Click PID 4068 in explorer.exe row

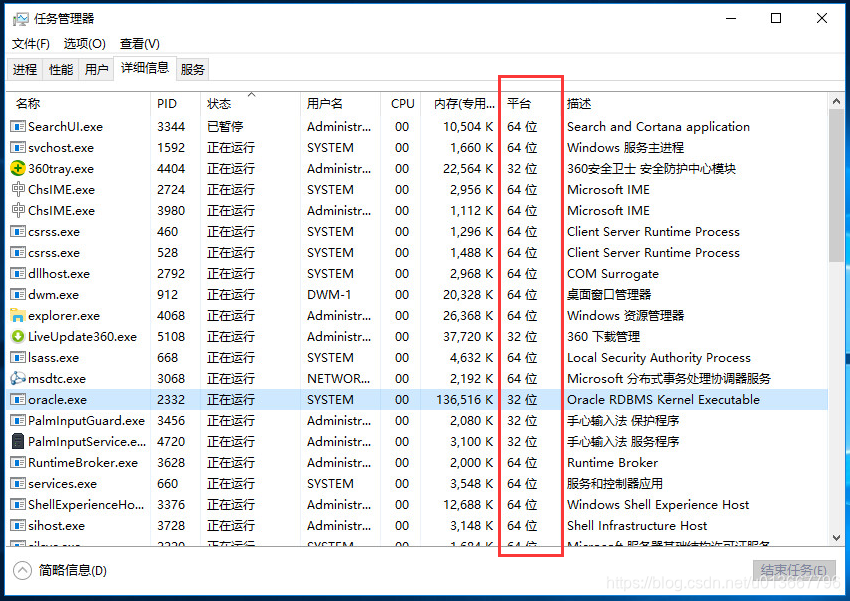click(171, 315)
